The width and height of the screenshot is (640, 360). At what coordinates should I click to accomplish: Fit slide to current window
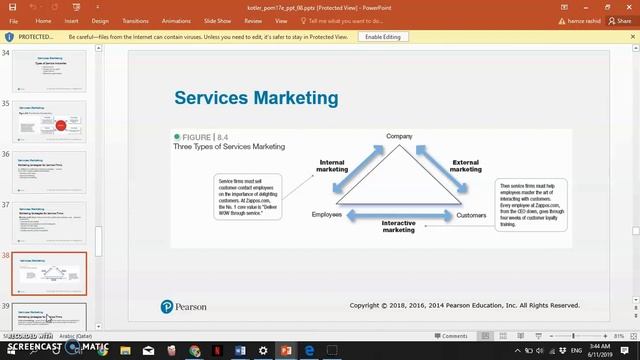click(633, 336)
